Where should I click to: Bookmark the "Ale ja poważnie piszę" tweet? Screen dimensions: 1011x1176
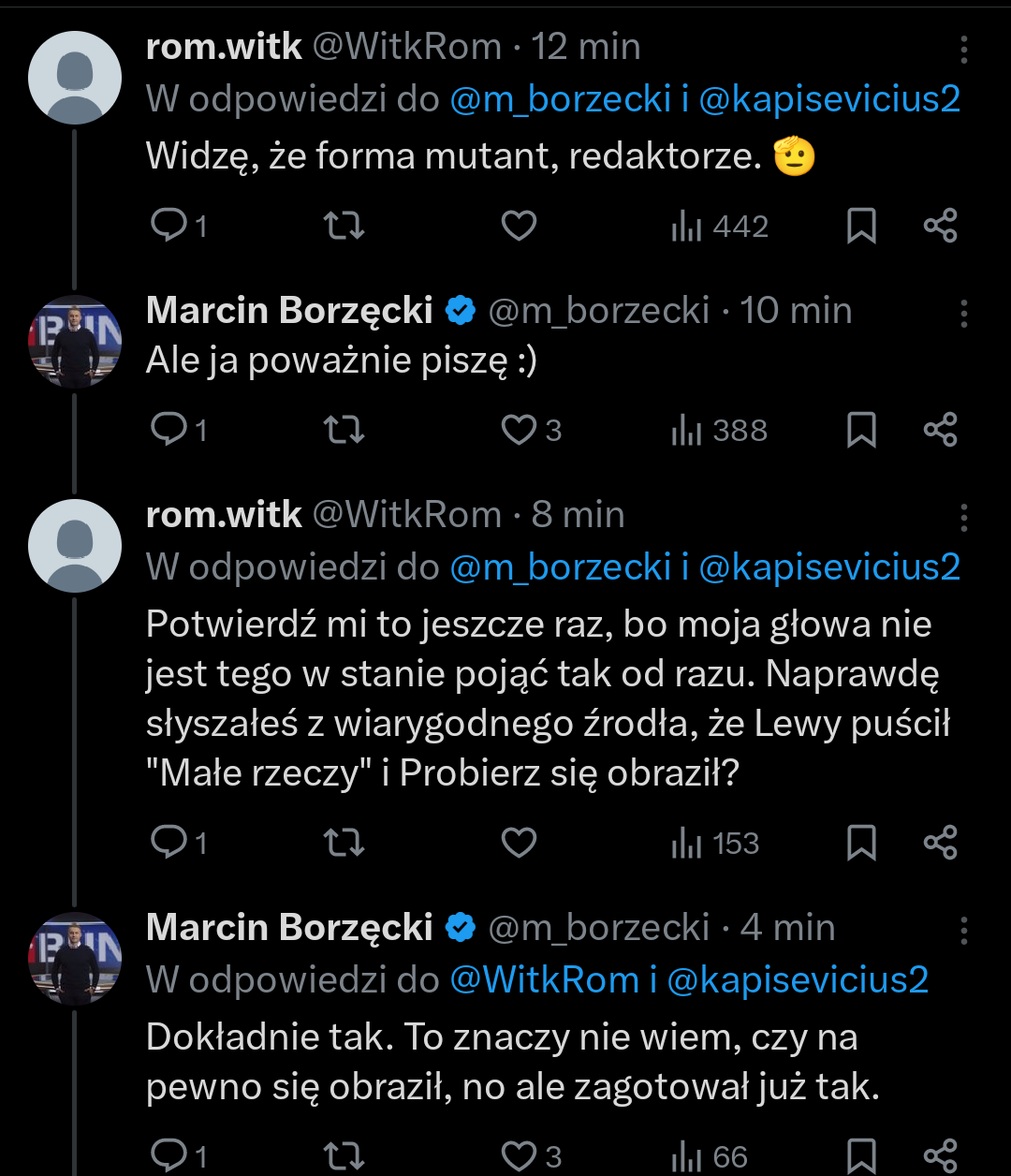pos(861,430)
